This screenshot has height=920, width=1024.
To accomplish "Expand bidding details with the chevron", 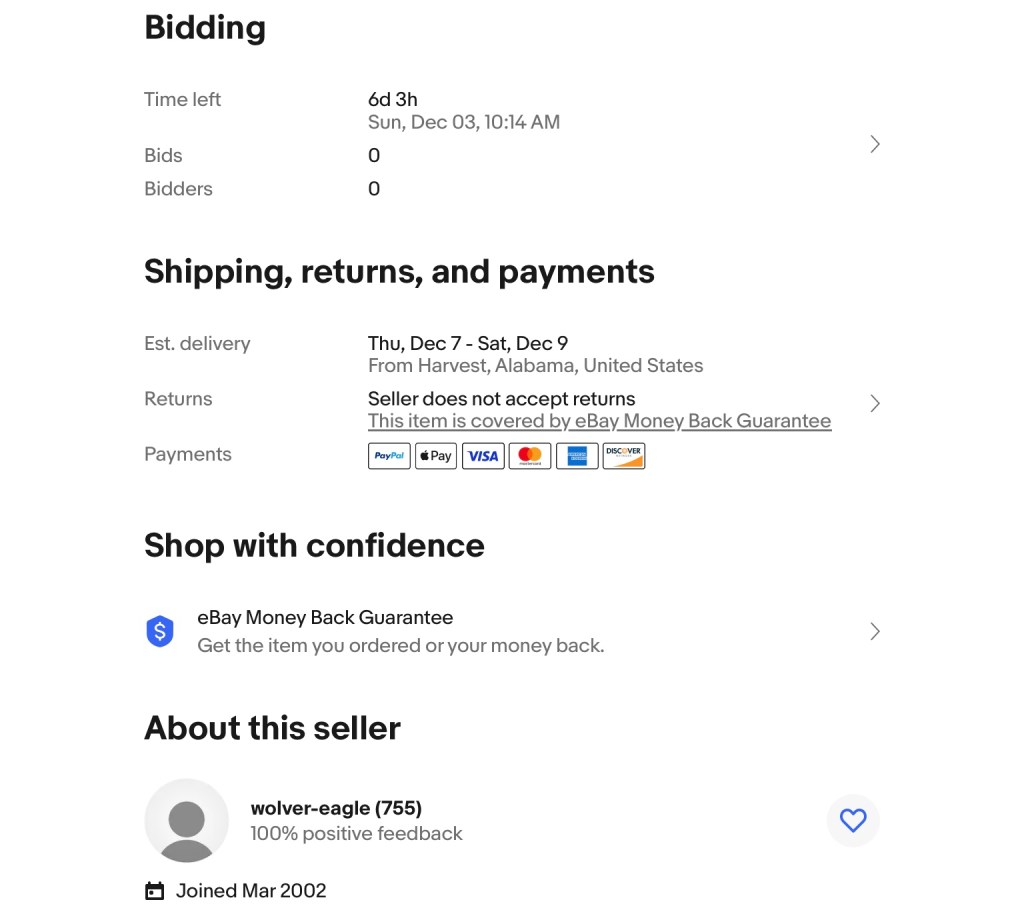I will pyautogui.click(x=875, y=144).
